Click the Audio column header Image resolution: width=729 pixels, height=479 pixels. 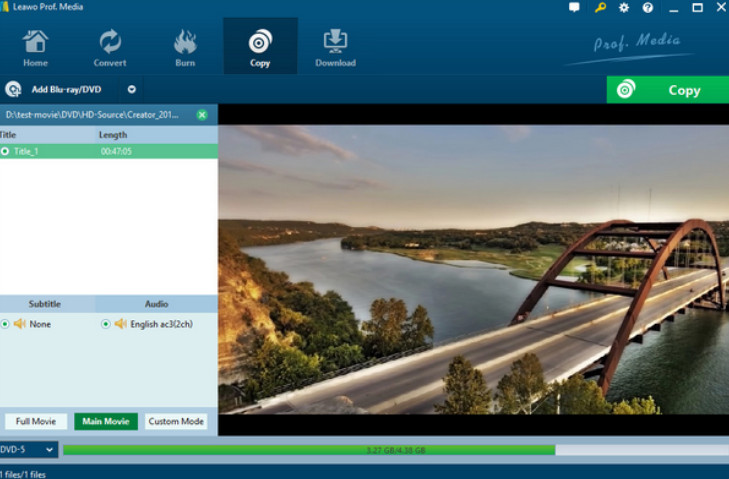click(x=156, y=304)
